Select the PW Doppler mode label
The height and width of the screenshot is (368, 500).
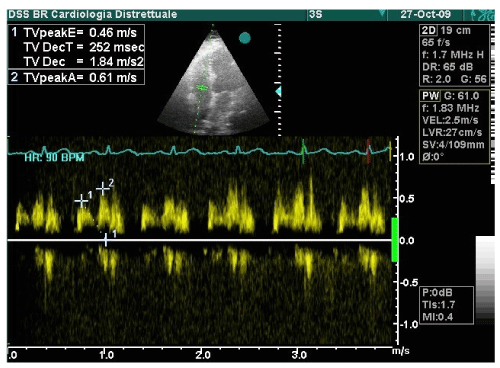430,96
